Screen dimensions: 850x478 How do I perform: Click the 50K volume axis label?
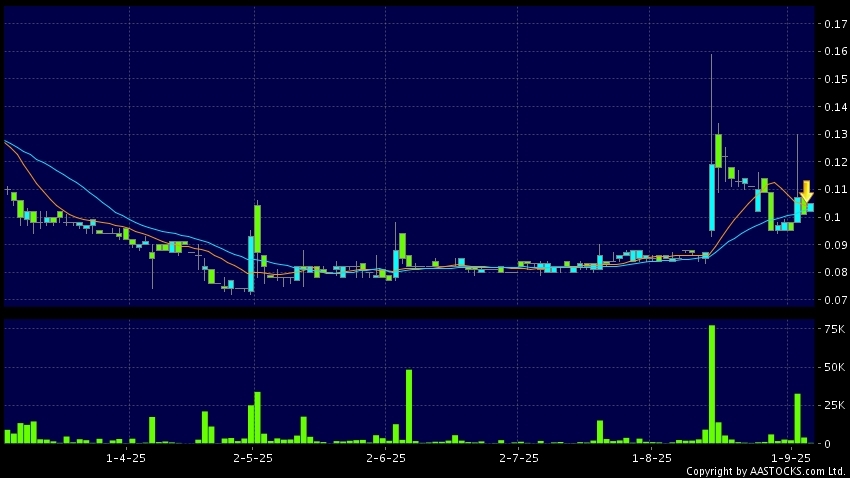(834, 367)
